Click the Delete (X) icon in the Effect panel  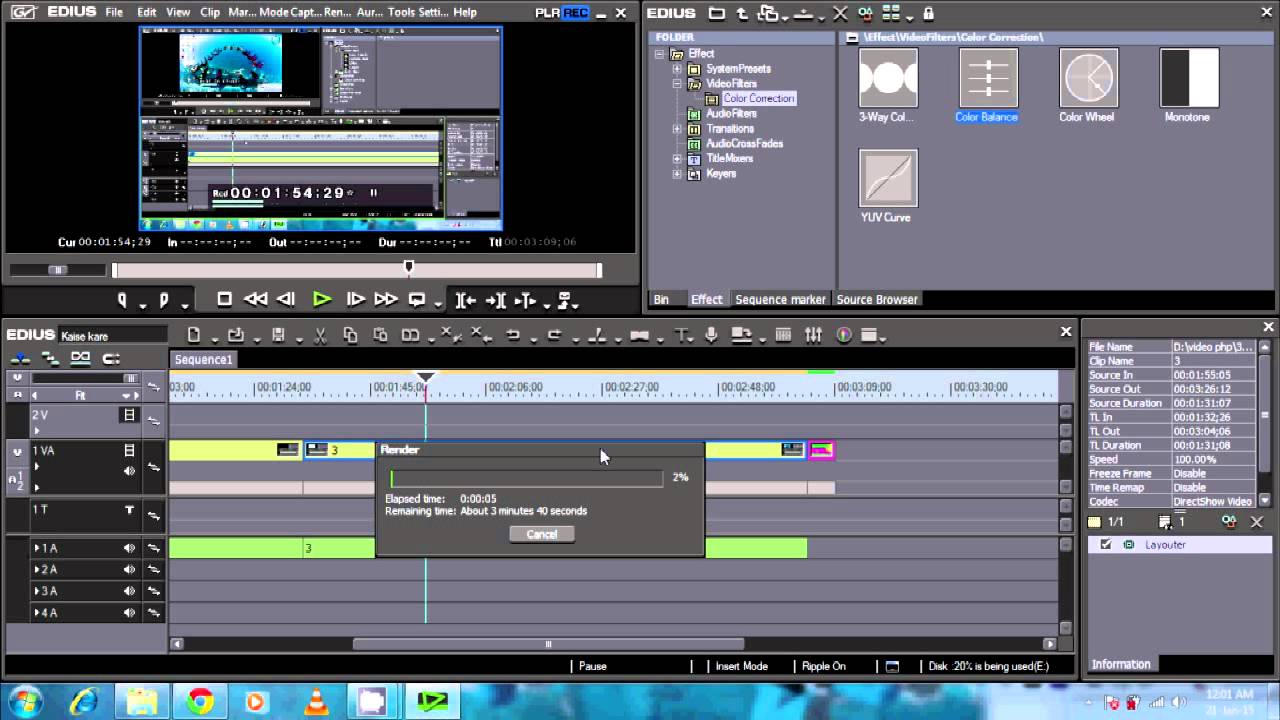(x=840, y=13)
